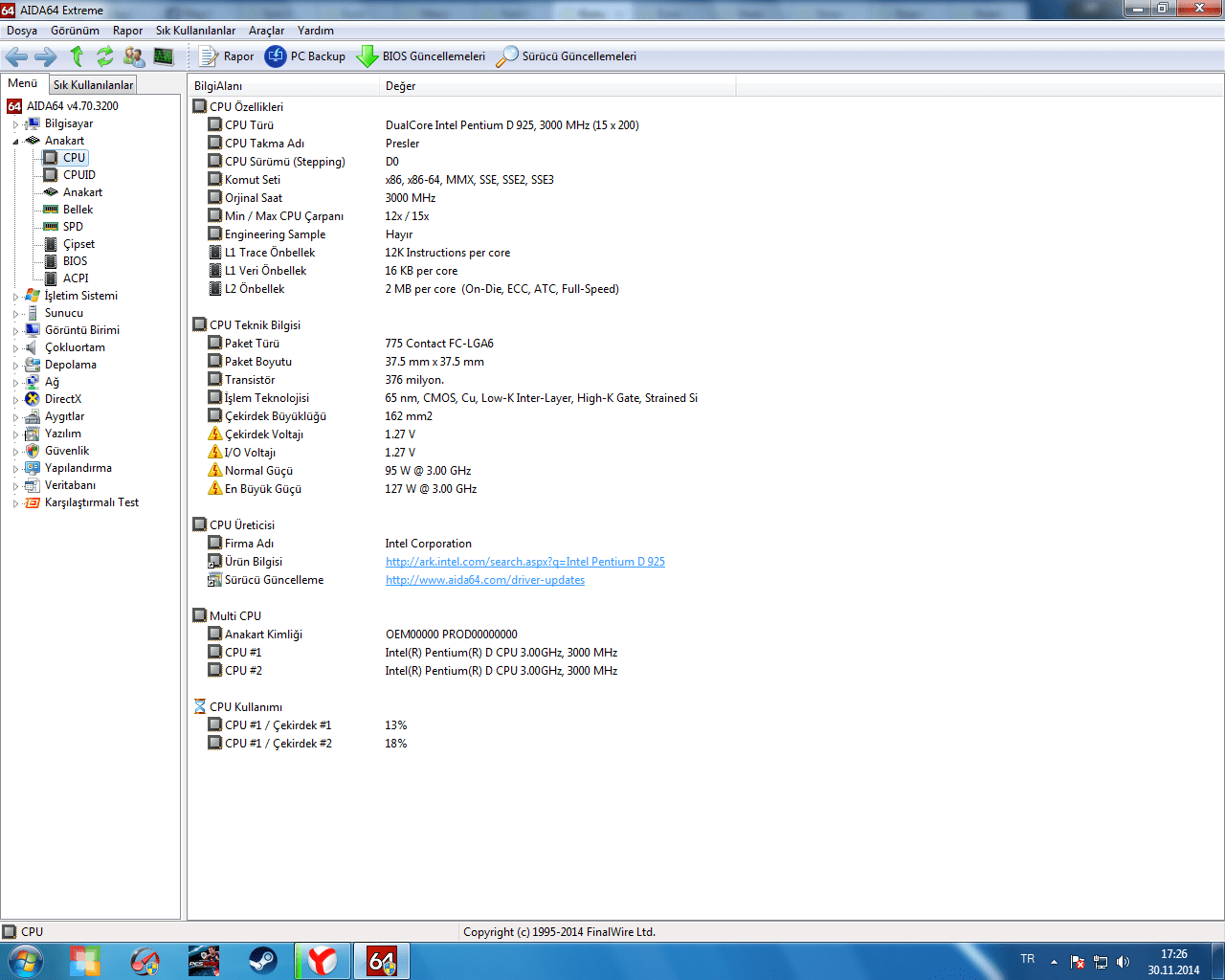Open the BIOS page in the tree
Screen dimensions: 1225x980
(76, 261)
